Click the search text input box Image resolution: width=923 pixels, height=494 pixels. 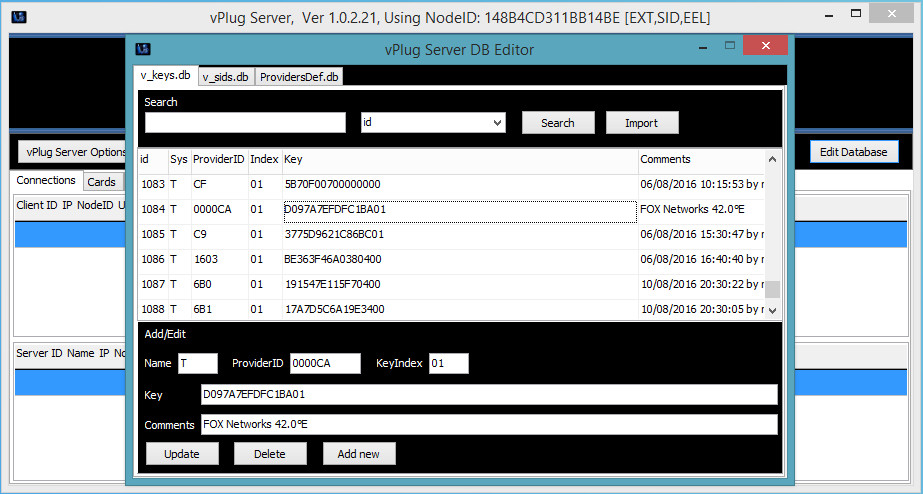(x=245, y=123)
